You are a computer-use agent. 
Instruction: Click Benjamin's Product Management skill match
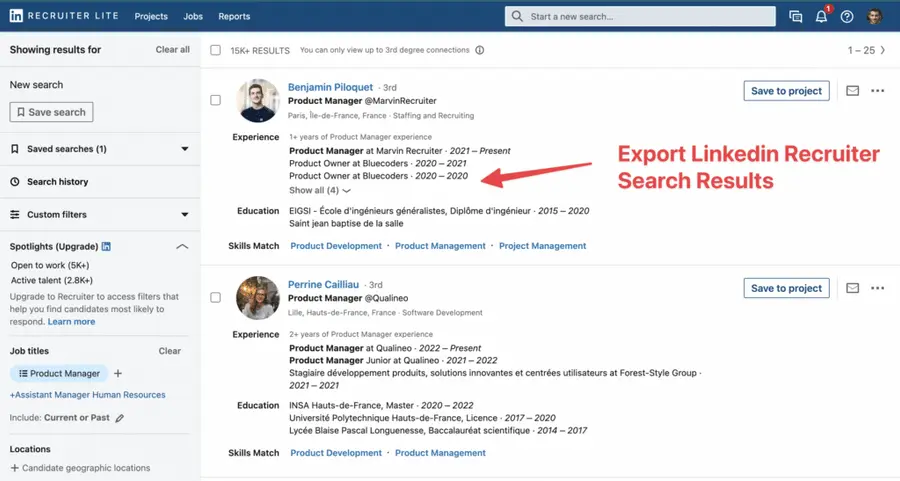click(x=440, y=246)
